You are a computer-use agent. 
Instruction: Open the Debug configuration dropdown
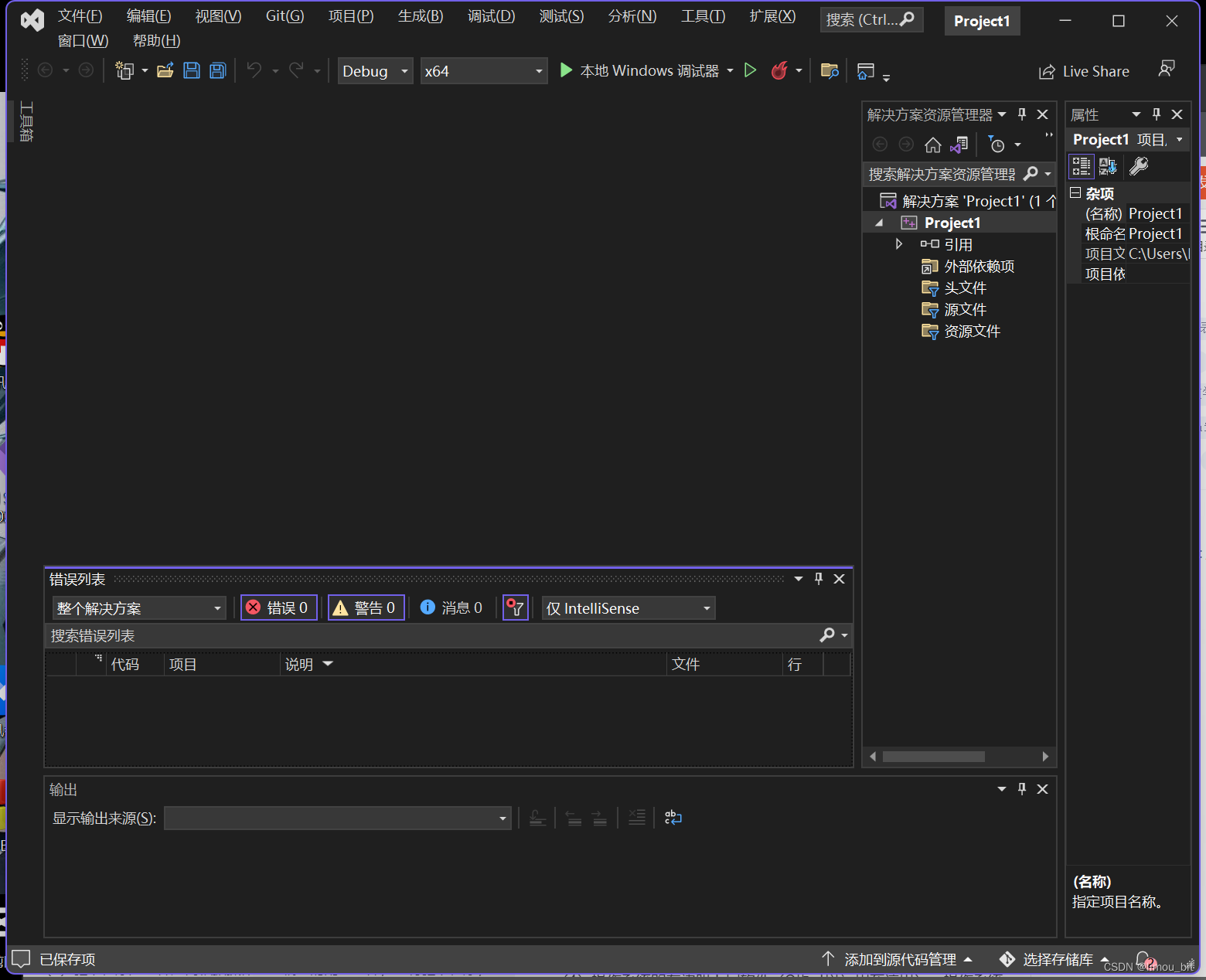[376, 71]
